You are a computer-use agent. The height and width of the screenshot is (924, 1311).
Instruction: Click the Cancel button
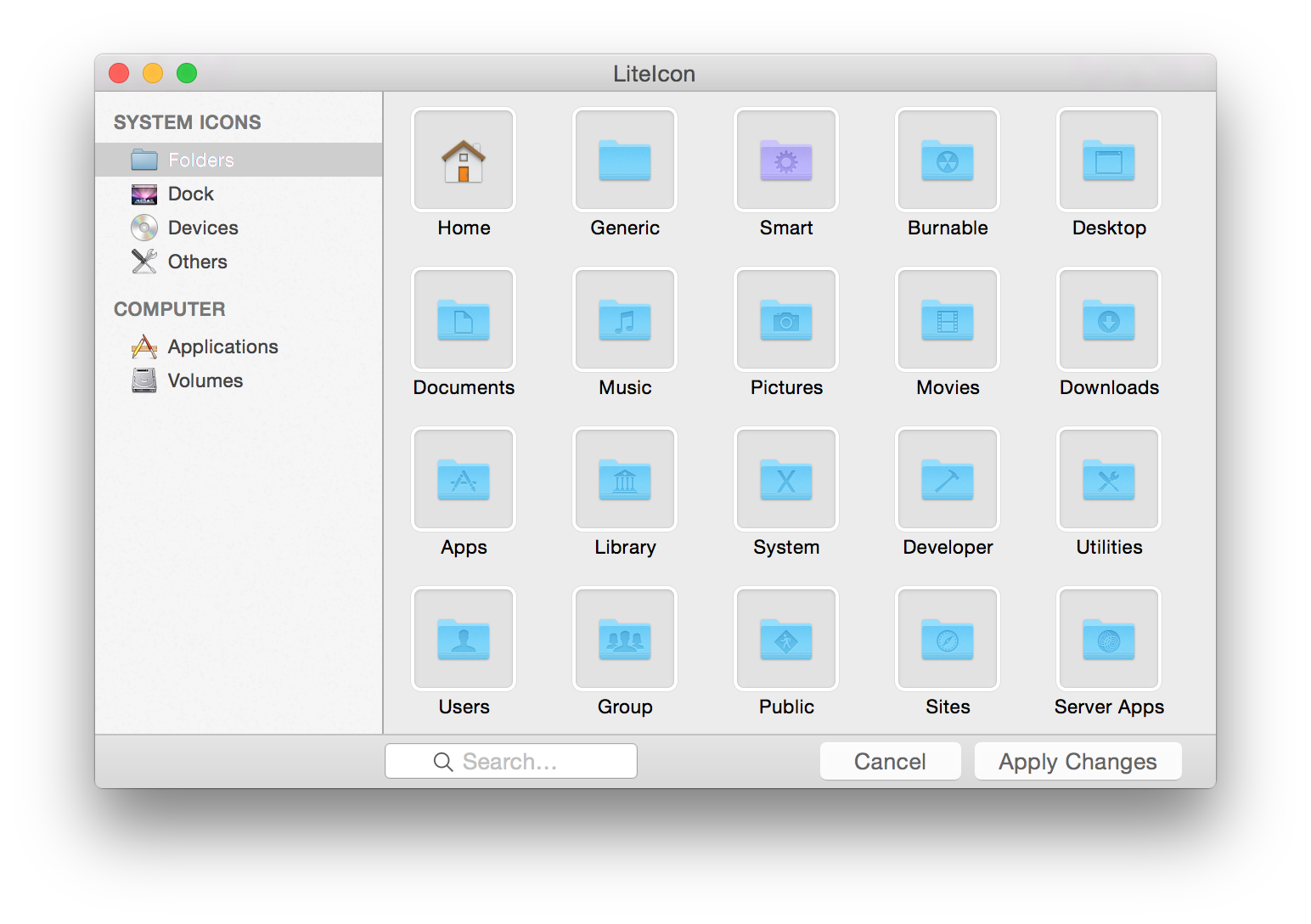coord(890,761)
